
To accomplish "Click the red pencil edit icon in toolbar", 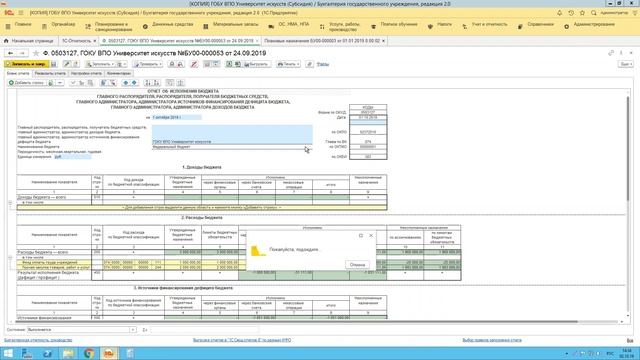I will [194, 64].
